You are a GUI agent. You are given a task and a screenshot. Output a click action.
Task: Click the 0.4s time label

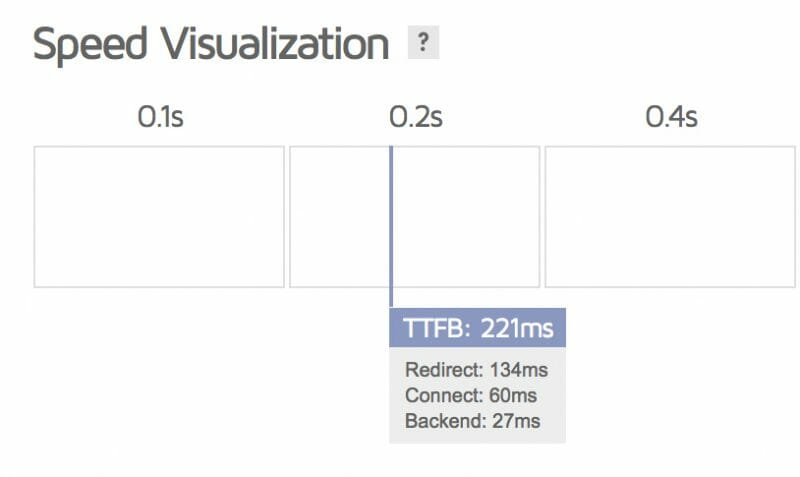click(671, 118)
